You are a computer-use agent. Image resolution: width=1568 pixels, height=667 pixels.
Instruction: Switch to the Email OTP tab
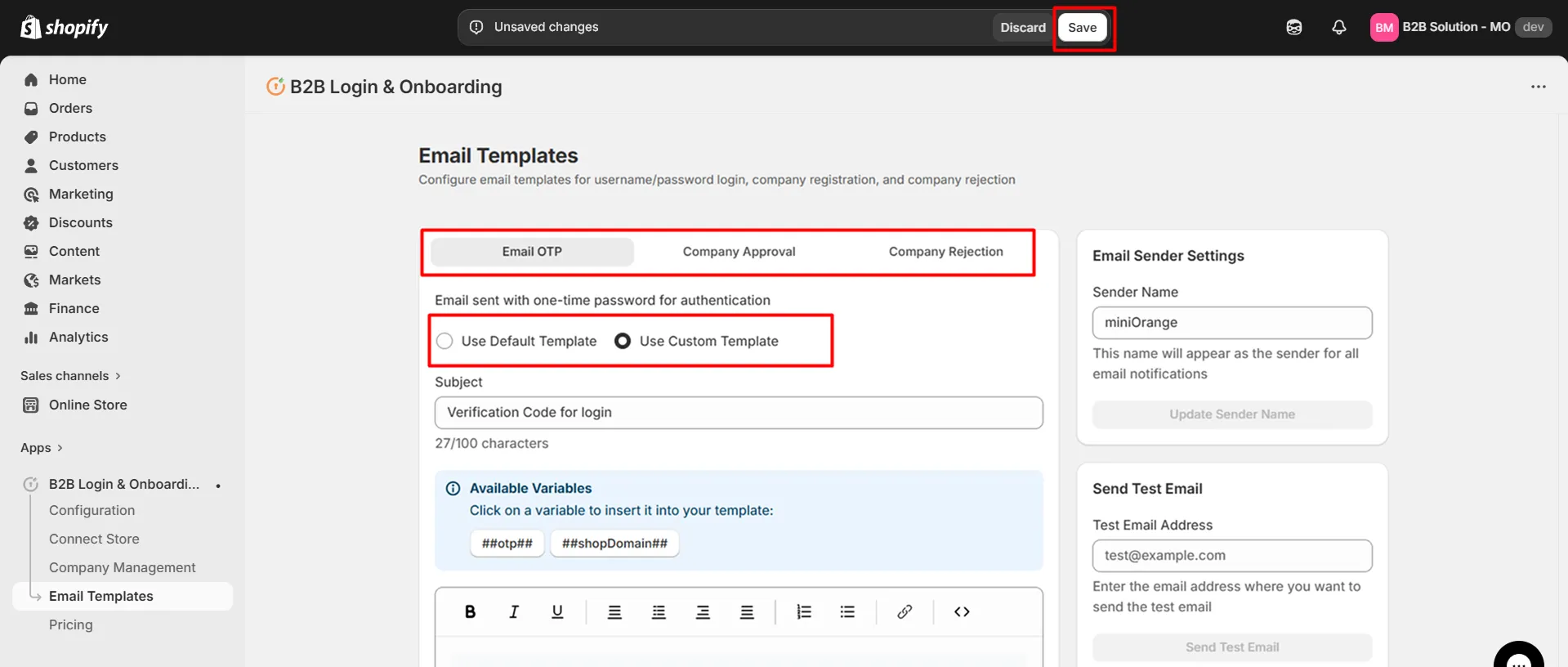(x=532, y=252)
